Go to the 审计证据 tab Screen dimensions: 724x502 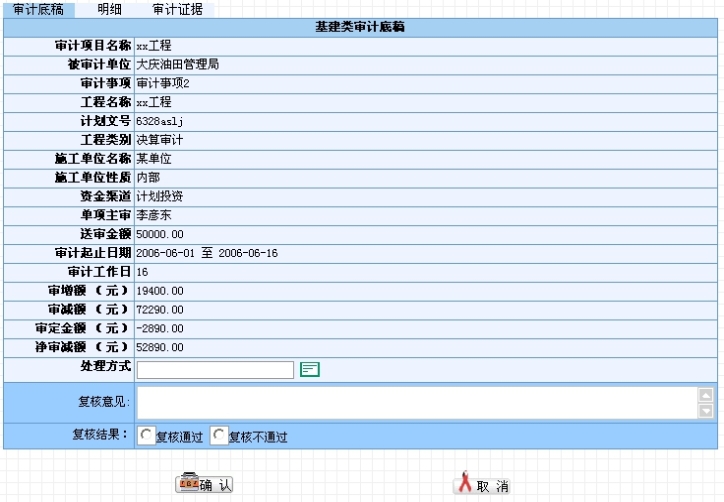point(177,9)
